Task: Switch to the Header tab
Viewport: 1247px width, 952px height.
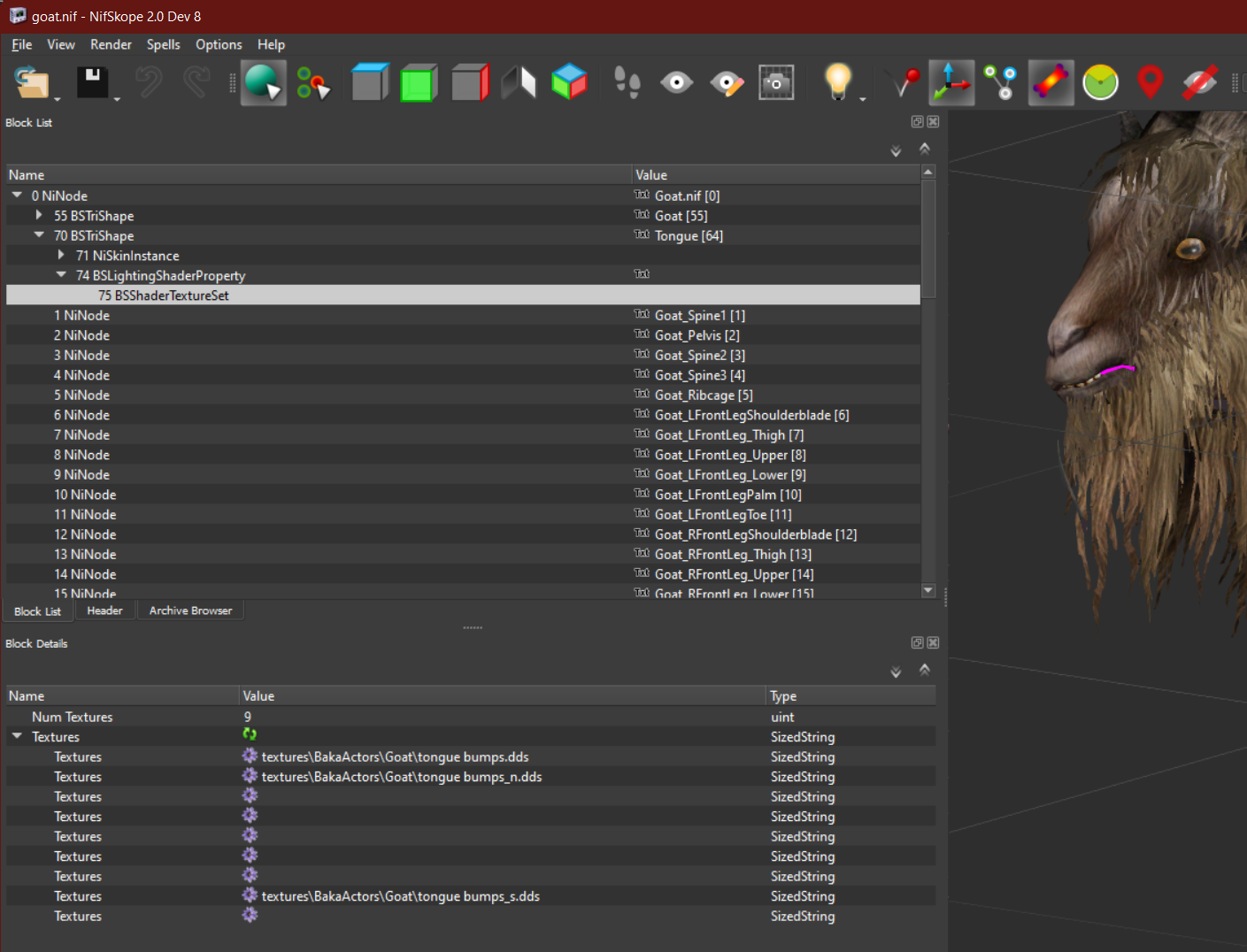Action: (104, 610)
